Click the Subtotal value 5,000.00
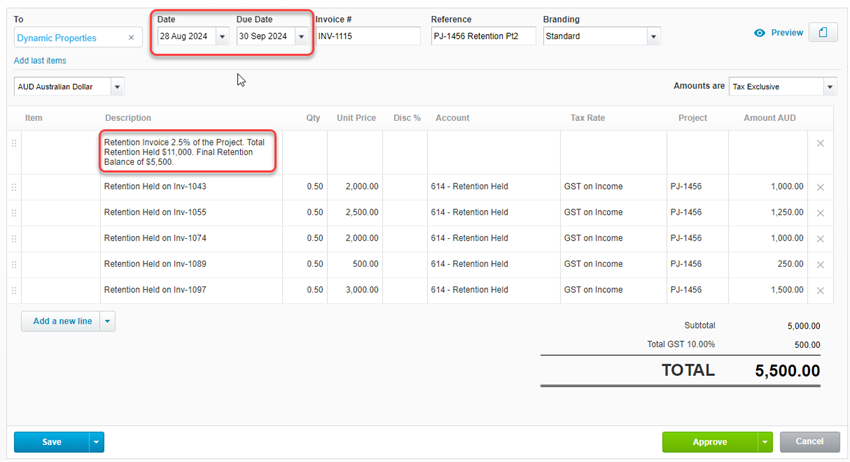 click(x=803, y=326)
